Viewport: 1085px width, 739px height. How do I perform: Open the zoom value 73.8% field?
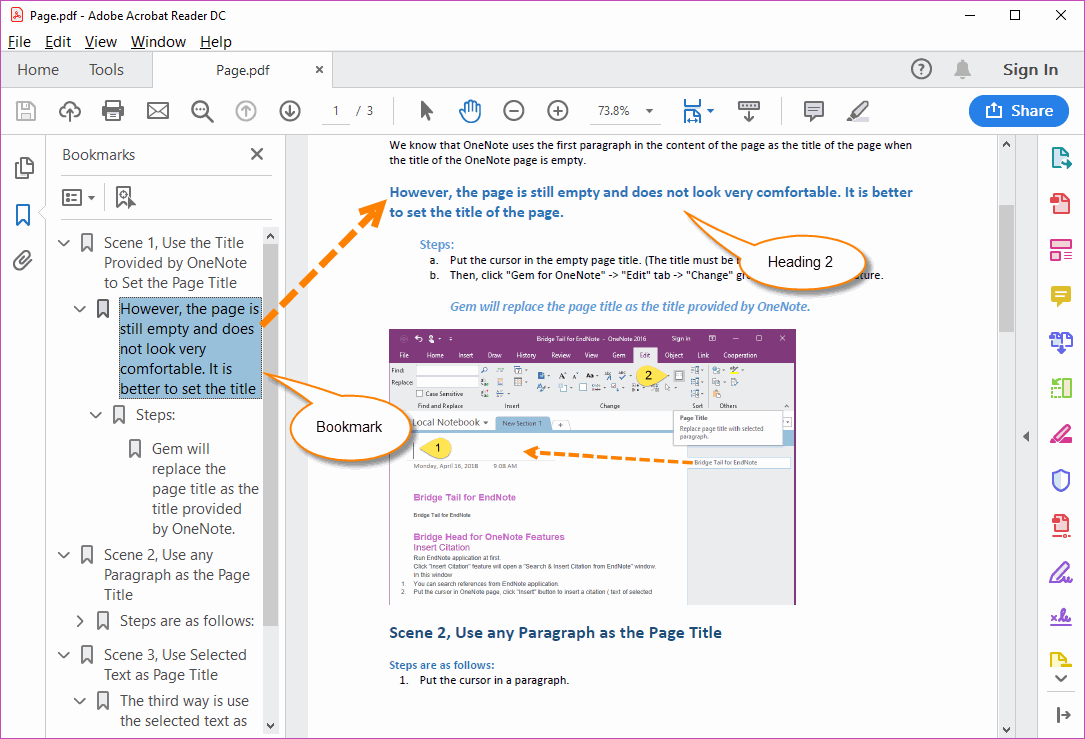[x=614, y=111]
